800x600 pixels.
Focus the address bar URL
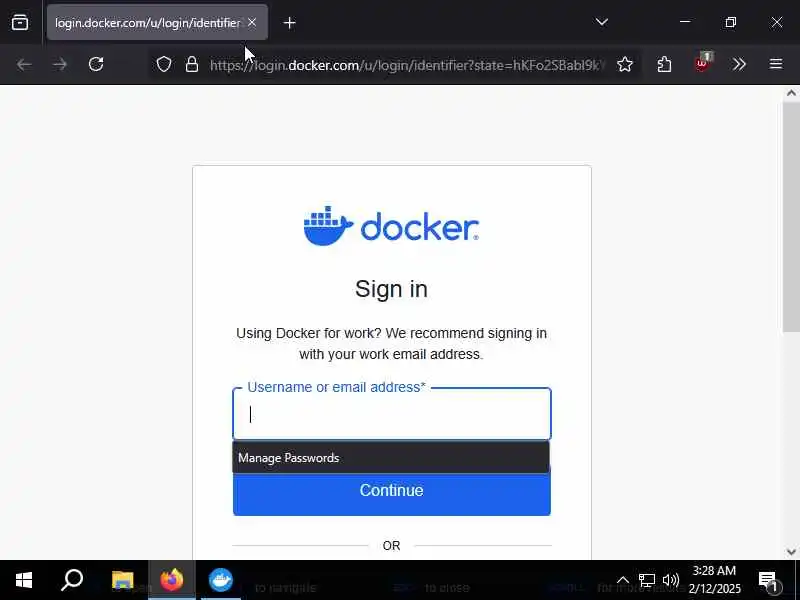[x=407, y=65]
